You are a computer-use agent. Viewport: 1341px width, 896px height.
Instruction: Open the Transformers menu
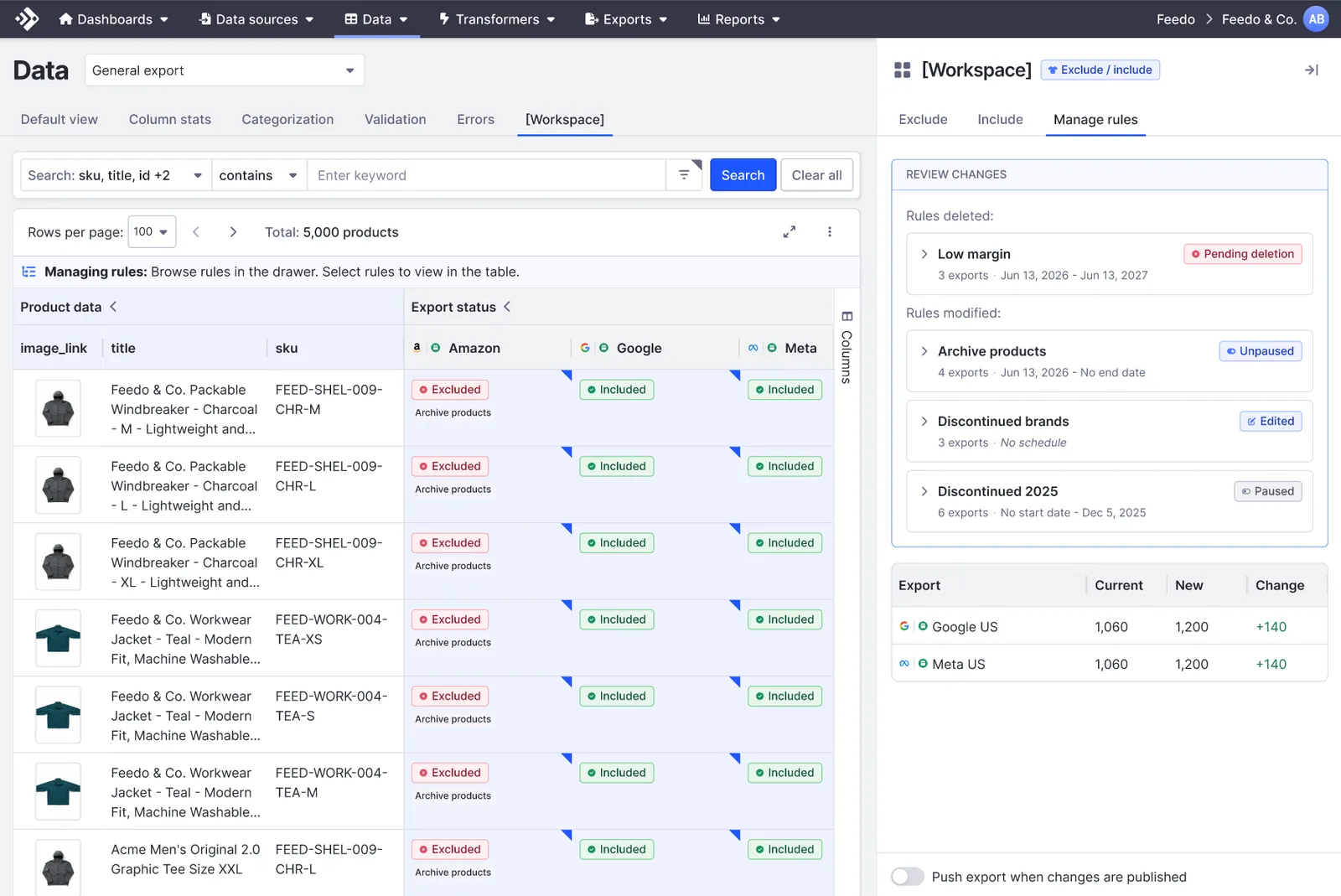pos(496,19)
